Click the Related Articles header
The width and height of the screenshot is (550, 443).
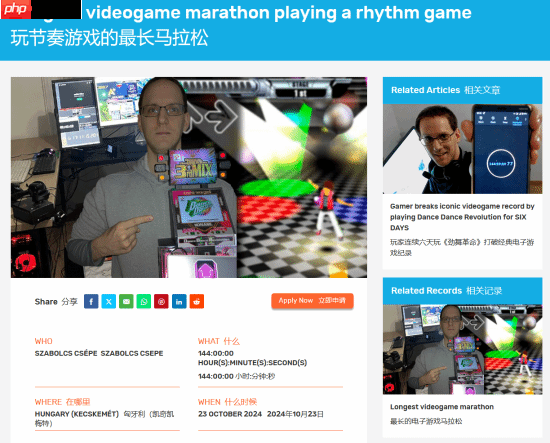(462, 90)
